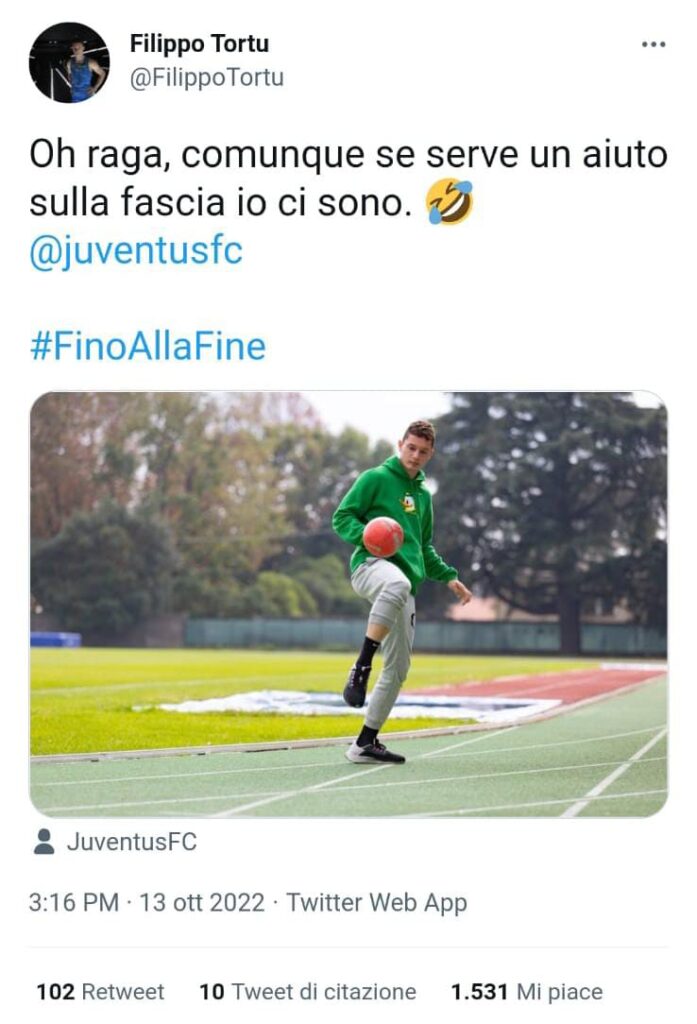Open the JuventusFC tagged account label
This screenshot has width=697, height=1024.
pyautogui.click(x=132, y=842)
